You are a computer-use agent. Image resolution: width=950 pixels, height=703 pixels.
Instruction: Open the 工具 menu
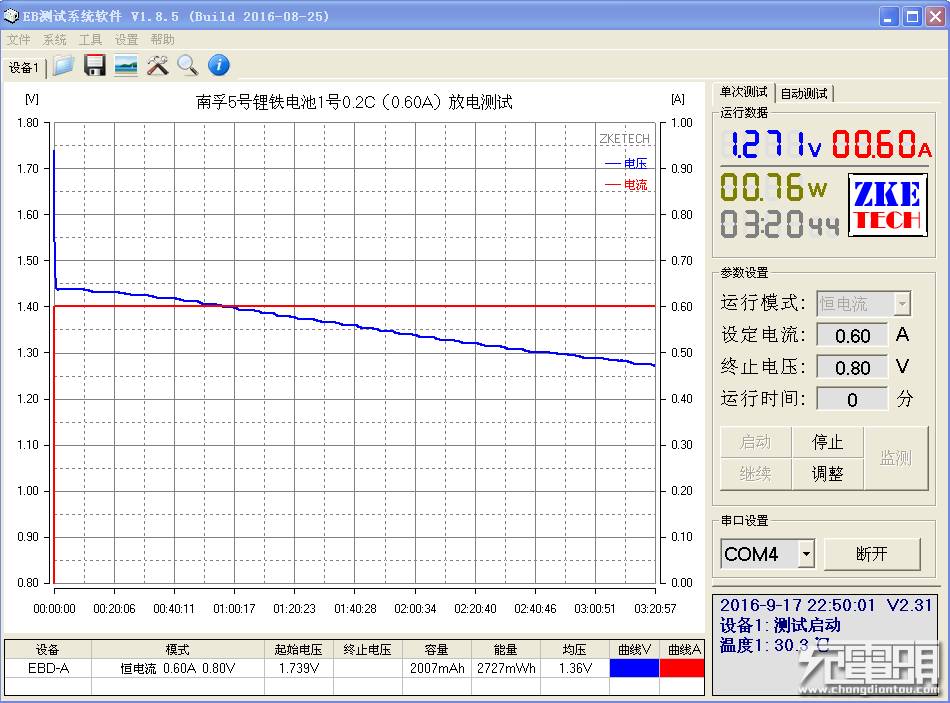90,39
